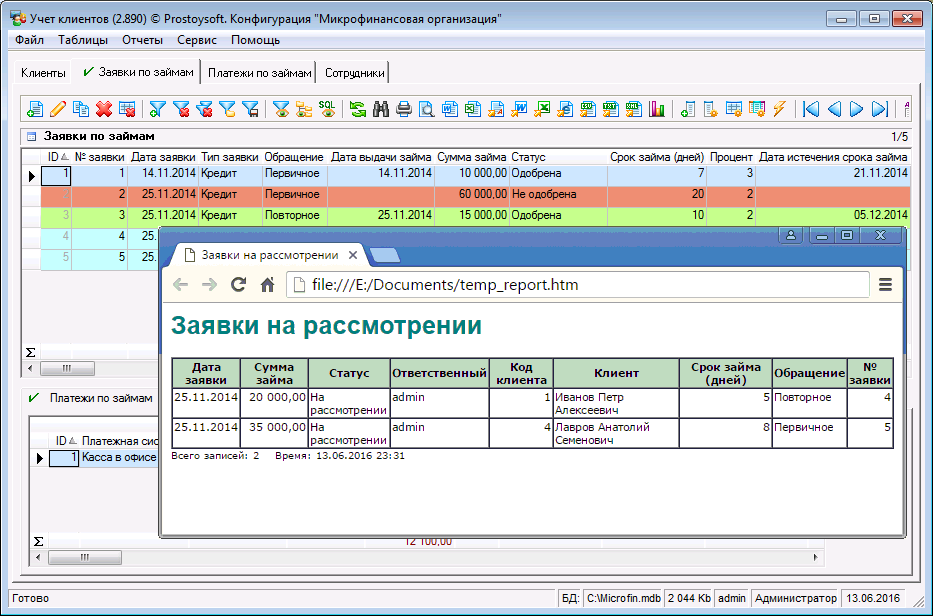The height and width of the screenshot is (616, 933).
Task: Open the Отчеты menu
Action: [x=142, y=40]
